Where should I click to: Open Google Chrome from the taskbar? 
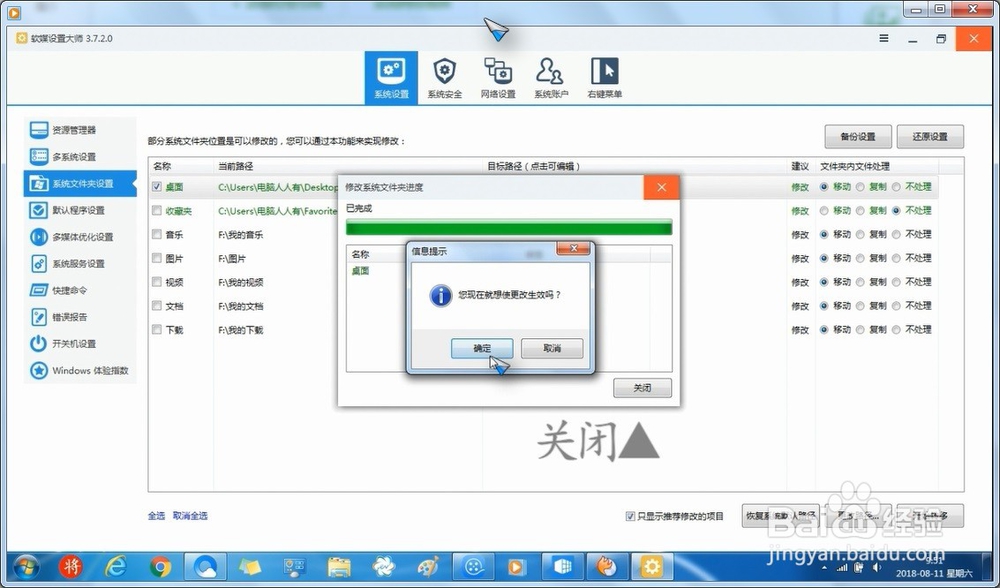click(x=160, y=567)
